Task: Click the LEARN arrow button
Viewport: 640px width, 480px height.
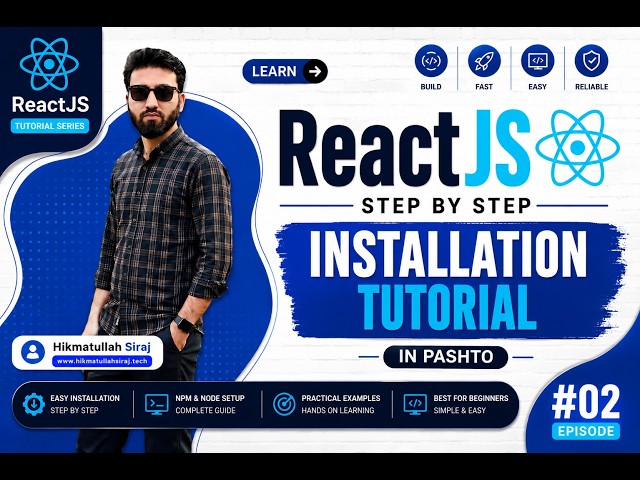Action: click(285, 71)
